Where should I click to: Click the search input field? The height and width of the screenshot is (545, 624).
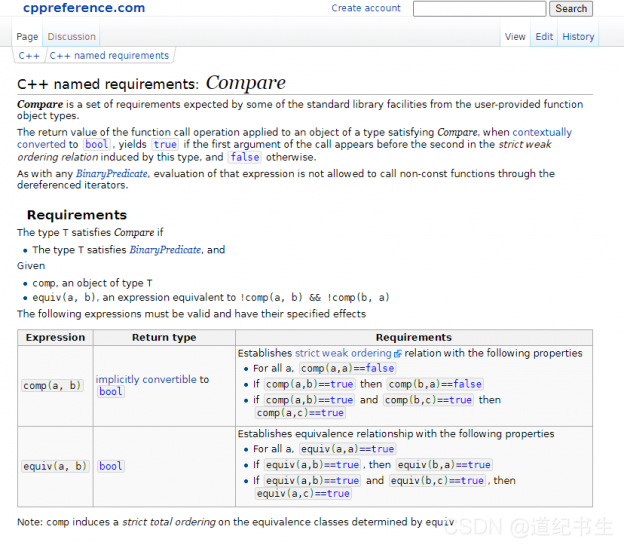pyautogui.click(x=479, y=9)
